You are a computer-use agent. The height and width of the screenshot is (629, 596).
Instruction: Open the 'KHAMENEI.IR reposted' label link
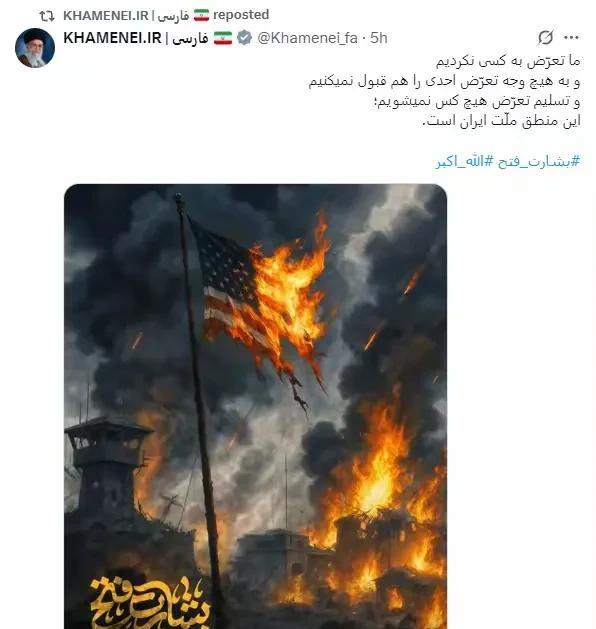point(166,15)
